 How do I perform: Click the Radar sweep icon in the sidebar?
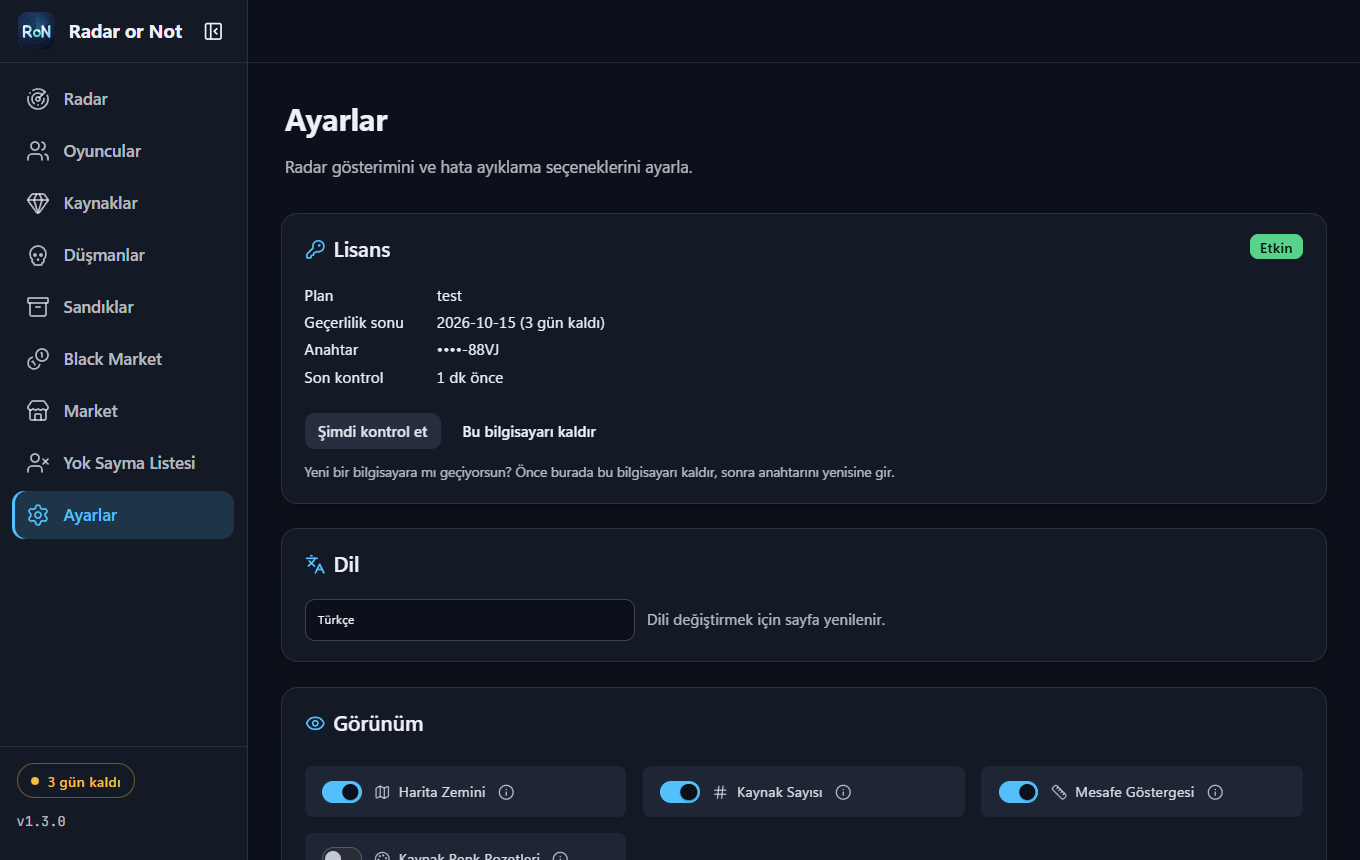pyautogui.click(x=38, y=99)
